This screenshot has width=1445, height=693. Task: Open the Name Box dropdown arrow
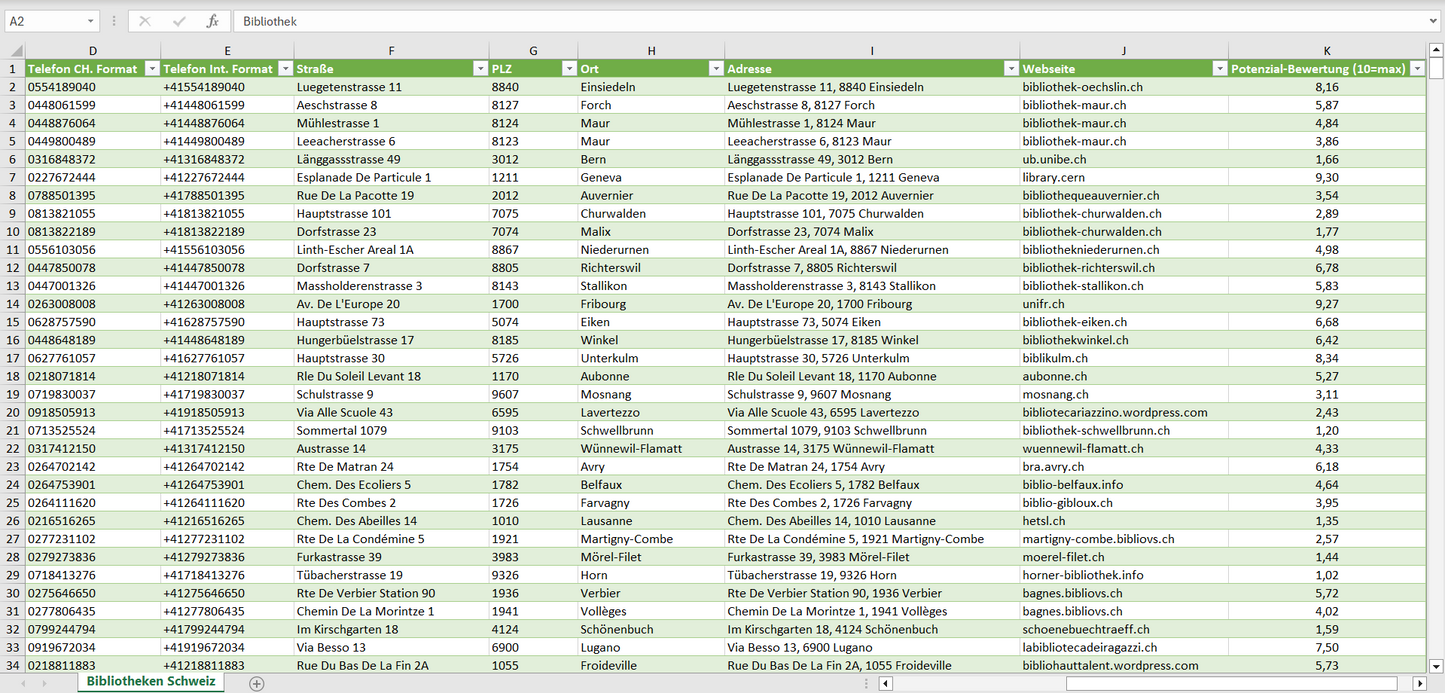(90, 21)
